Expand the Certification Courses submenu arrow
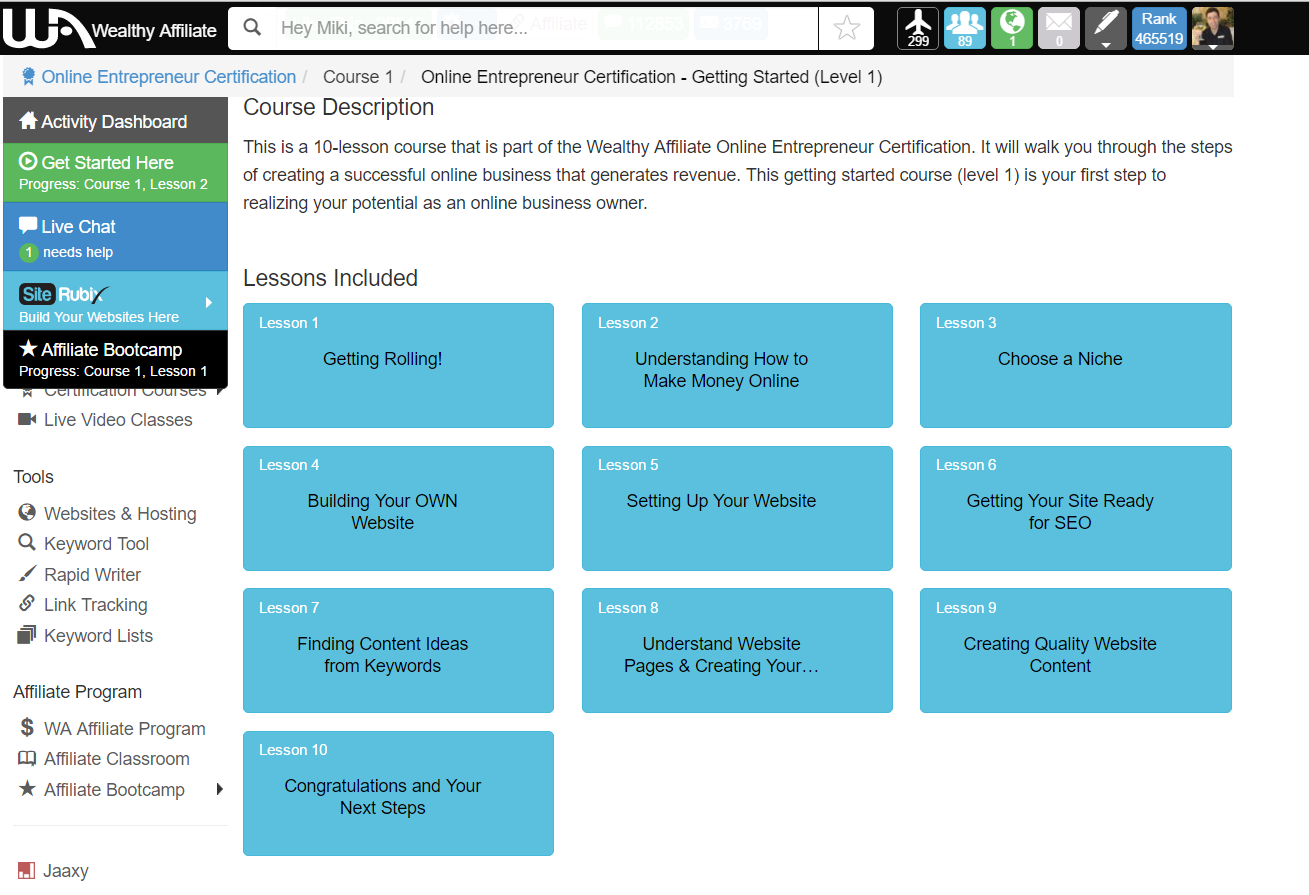Viewport: 1309px width, 895px height. click(x=219, y=390)
